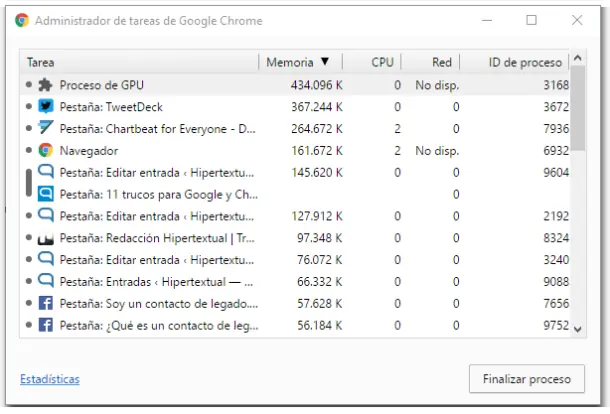
Task: Click the 161.672 K memory value
Action: click(x=317, y=150)
